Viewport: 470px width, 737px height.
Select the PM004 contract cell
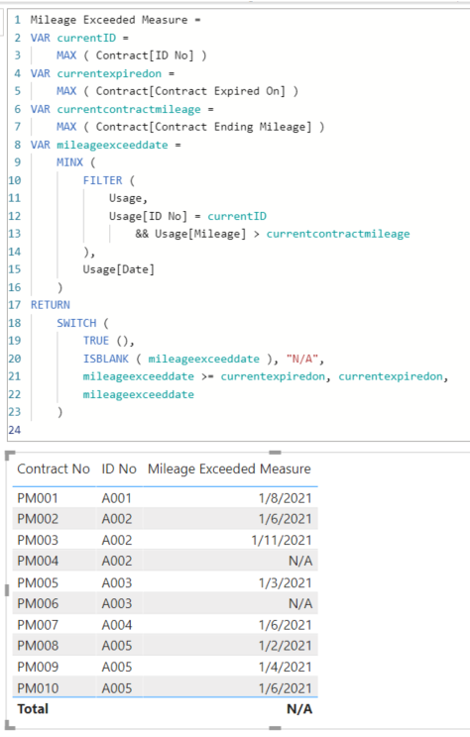(x=38, y=561)
